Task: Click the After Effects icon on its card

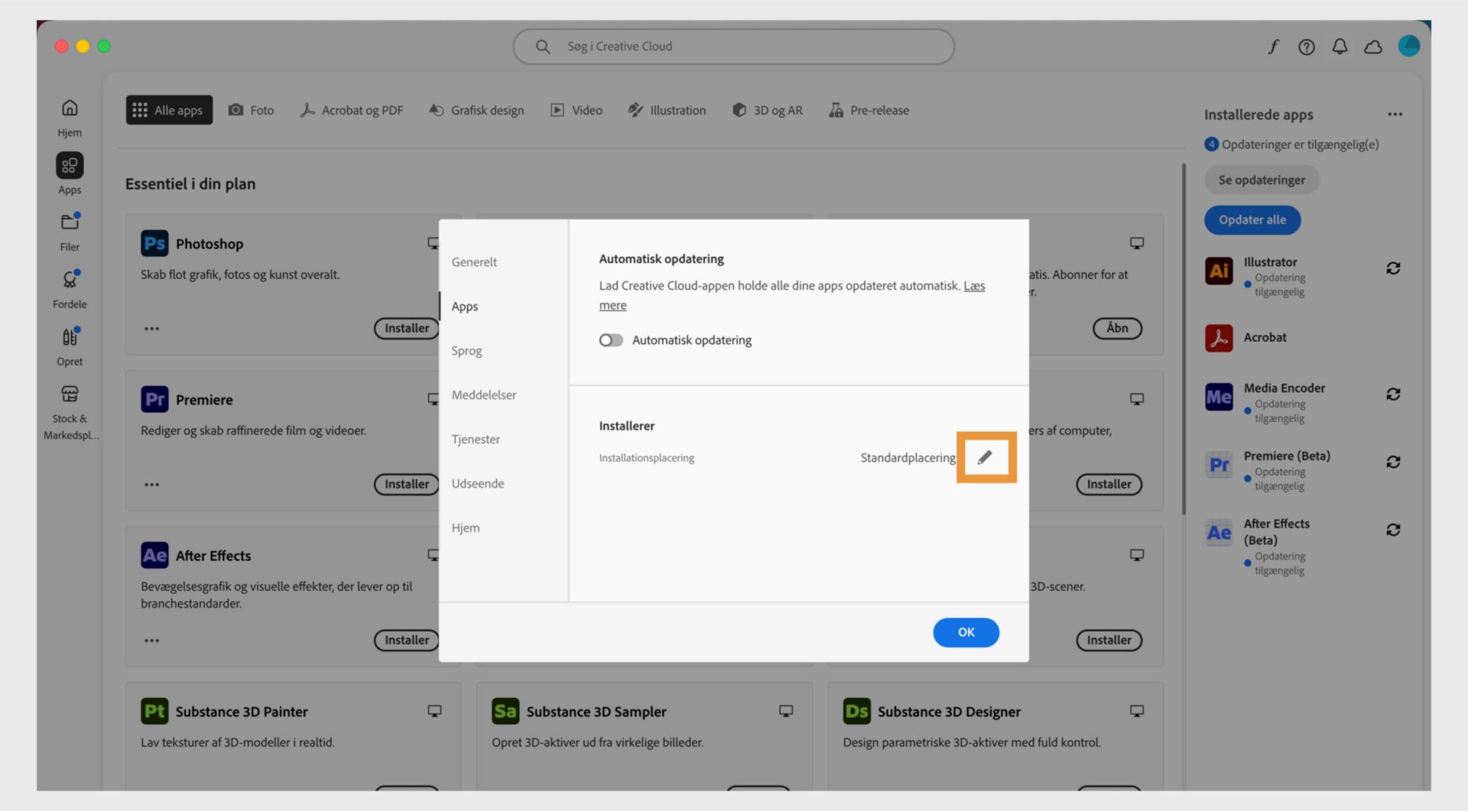Action: pos(154,555)
